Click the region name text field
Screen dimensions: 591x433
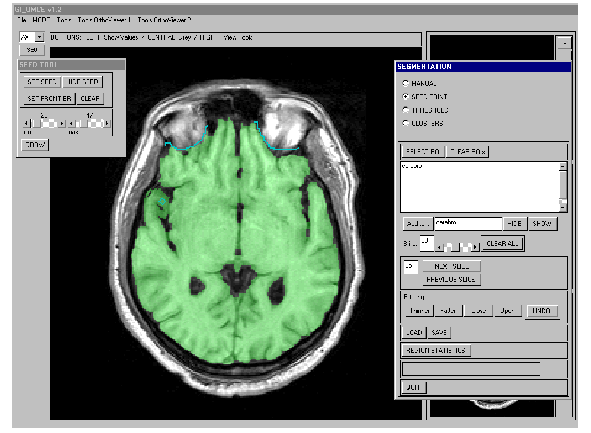point(468,223)
